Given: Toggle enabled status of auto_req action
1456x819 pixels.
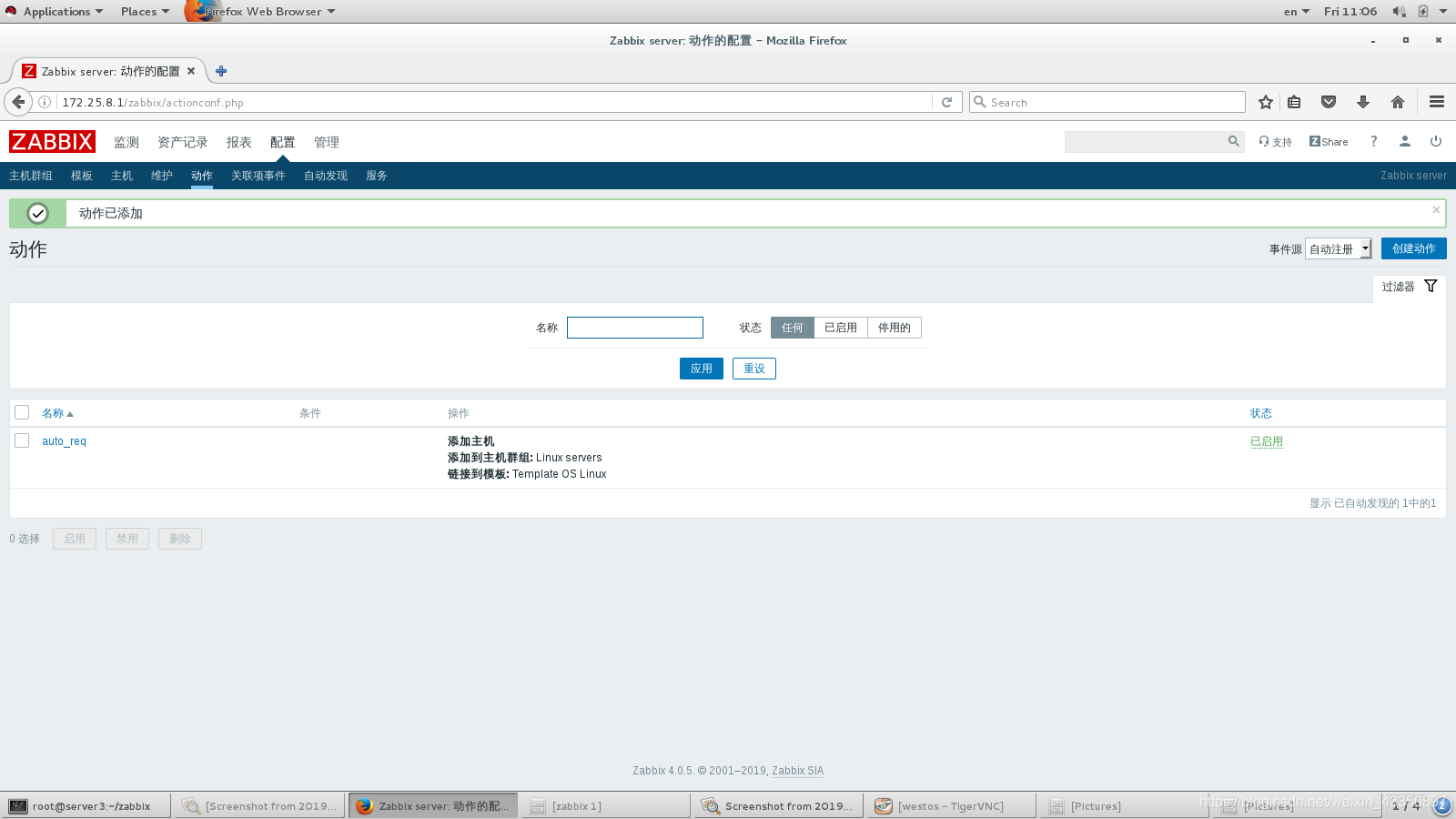Looking at the screenshot, I should pyautogui.click(x=1266, y=441).
